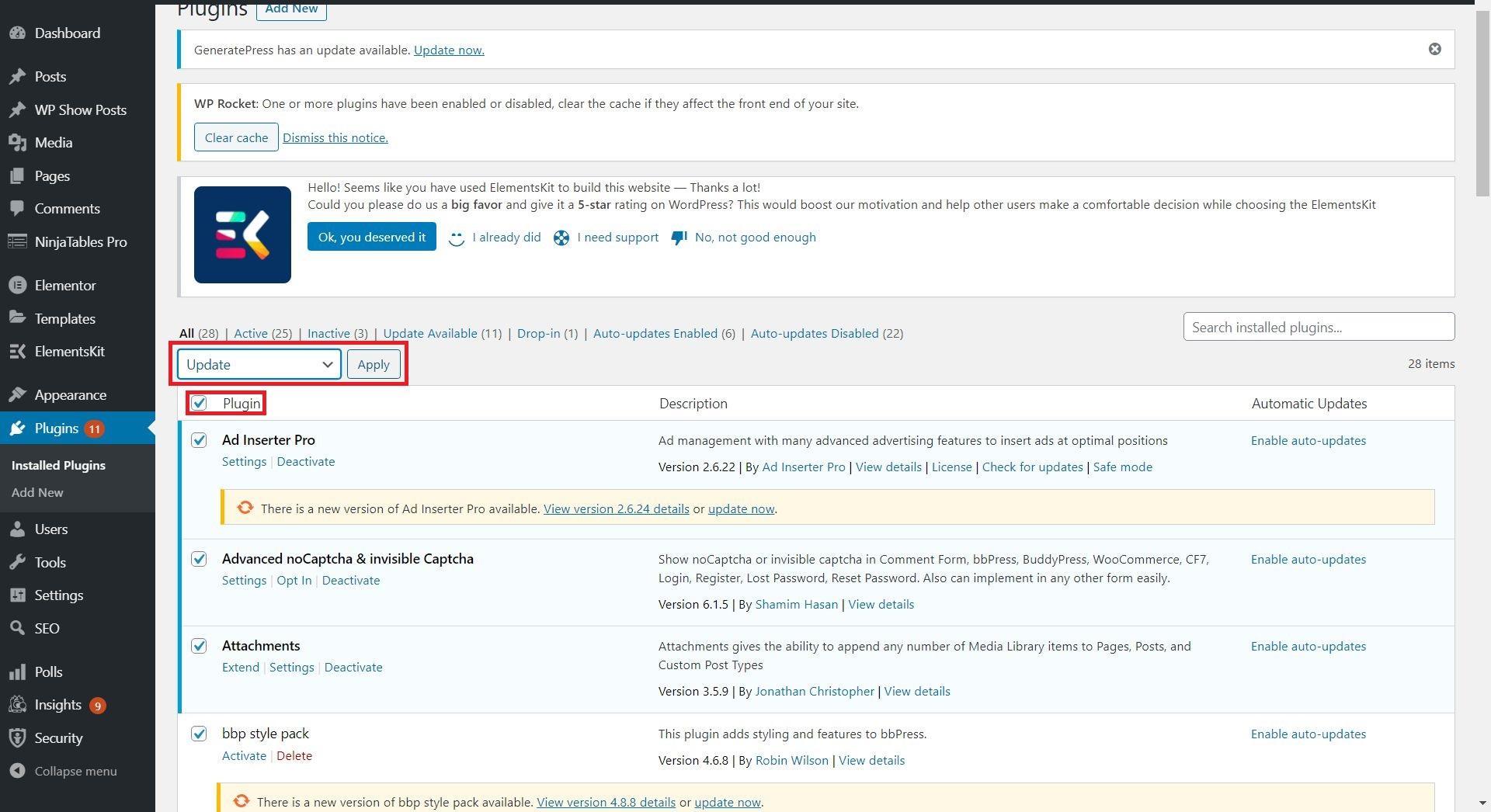The height and width of the screenshot is (812, 1491).
Task: Click the Security shield icon
Action: click(17, 738)
